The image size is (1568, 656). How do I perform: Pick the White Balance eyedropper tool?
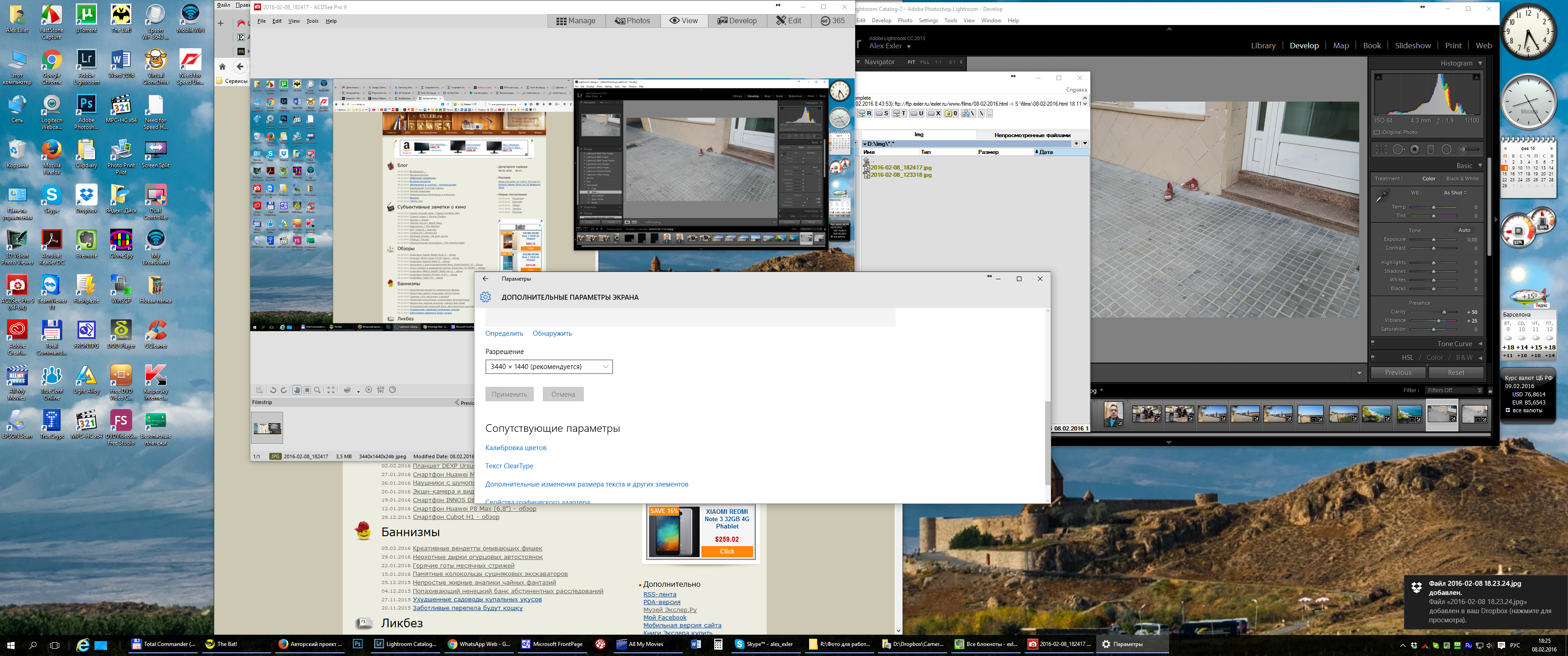[x=1382, y=195]
